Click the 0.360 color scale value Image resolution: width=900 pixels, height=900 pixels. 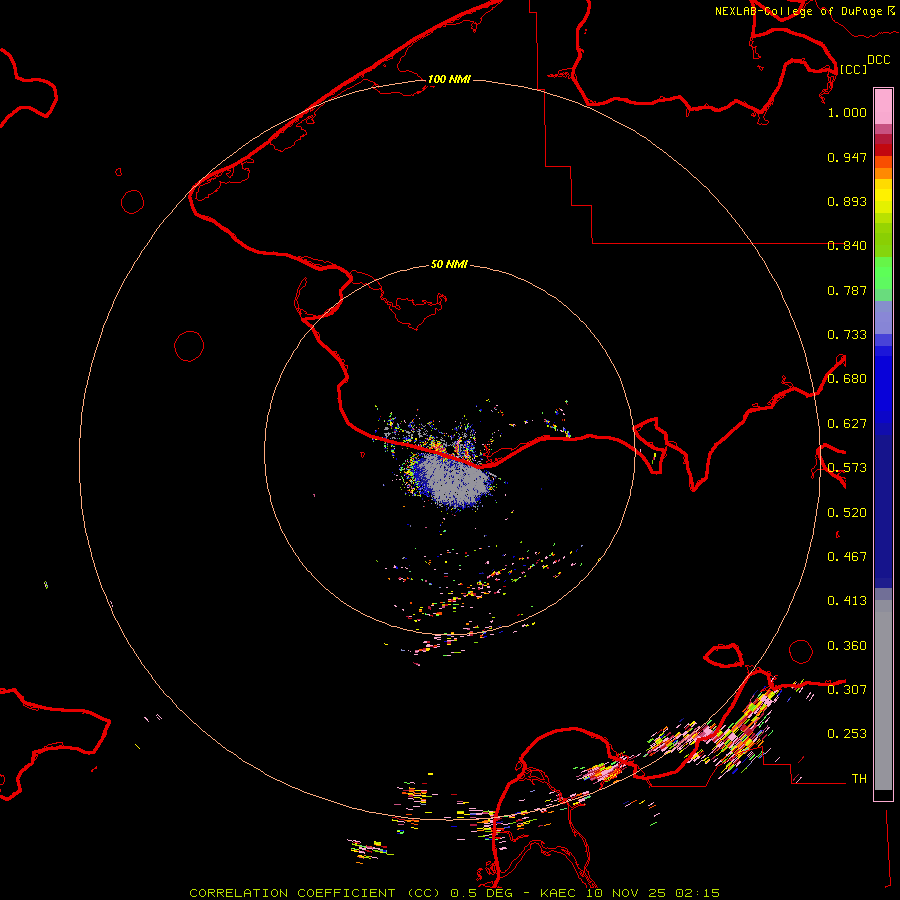pos(847,646)
